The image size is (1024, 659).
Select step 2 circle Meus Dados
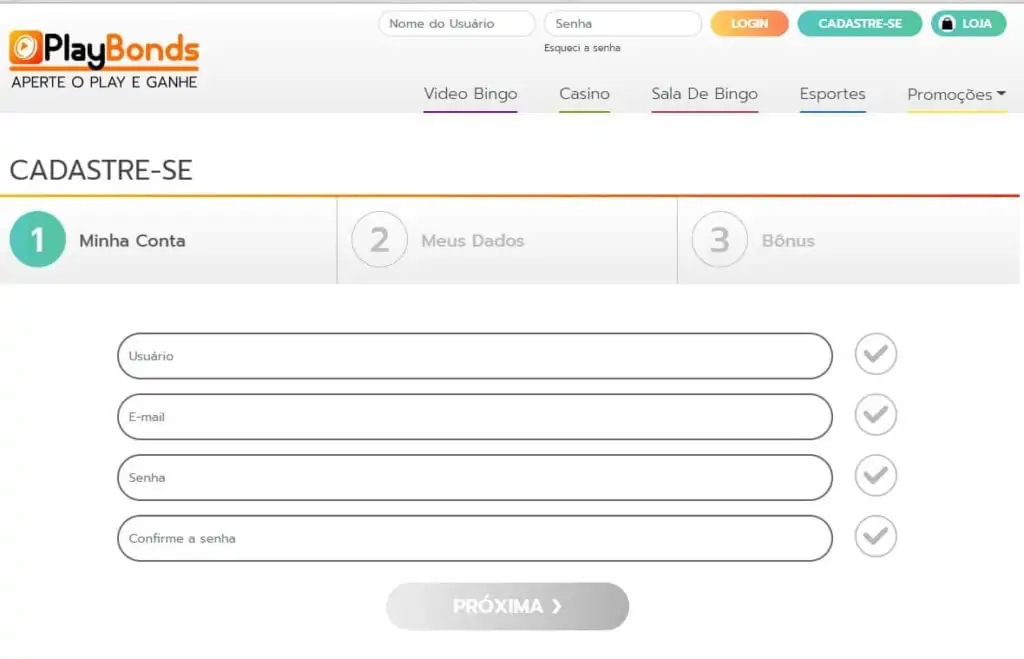pyautogui.click(x=379, y=240)
